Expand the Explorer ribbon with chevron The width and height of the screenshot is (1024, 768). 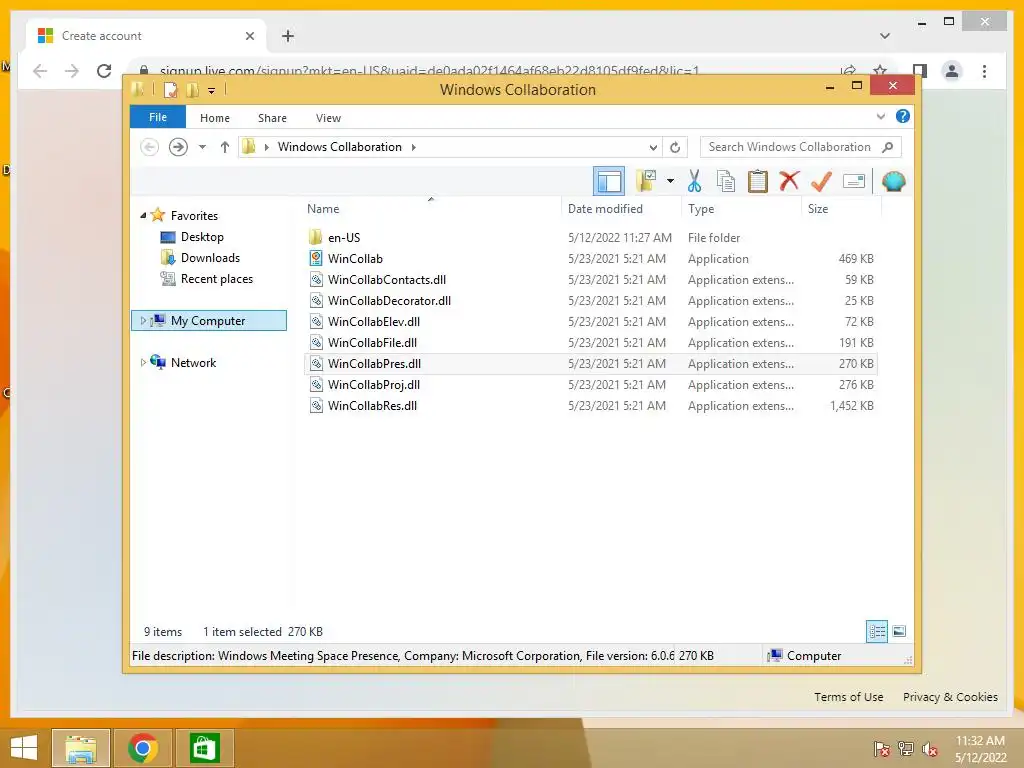click(x=881, y=116)
